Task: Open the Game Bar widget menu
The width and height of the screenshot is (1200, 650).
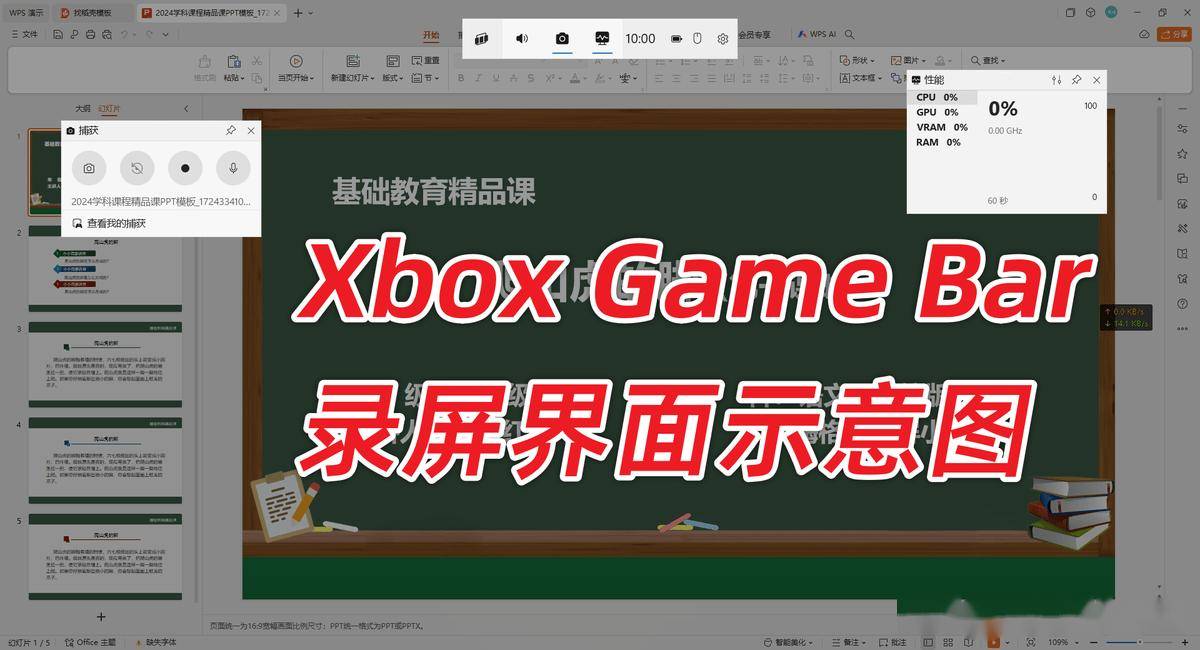Action: [x=482, y=38]
